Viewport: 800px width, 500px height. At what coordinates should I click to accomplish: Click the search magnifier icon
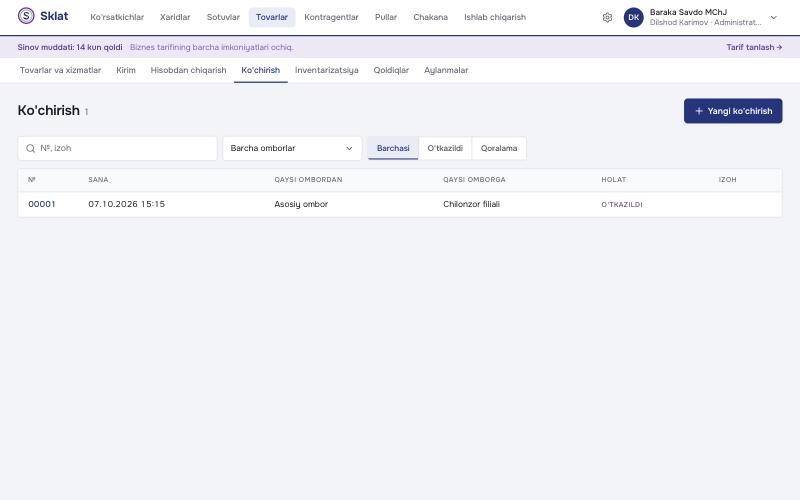(x=31, y=148)
